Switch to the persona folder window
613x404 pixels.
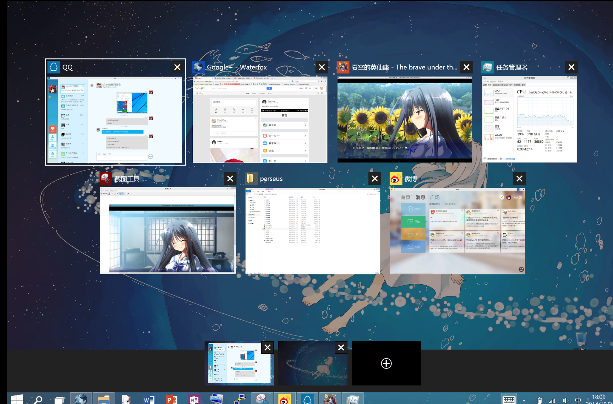click(x=313, y=229)
